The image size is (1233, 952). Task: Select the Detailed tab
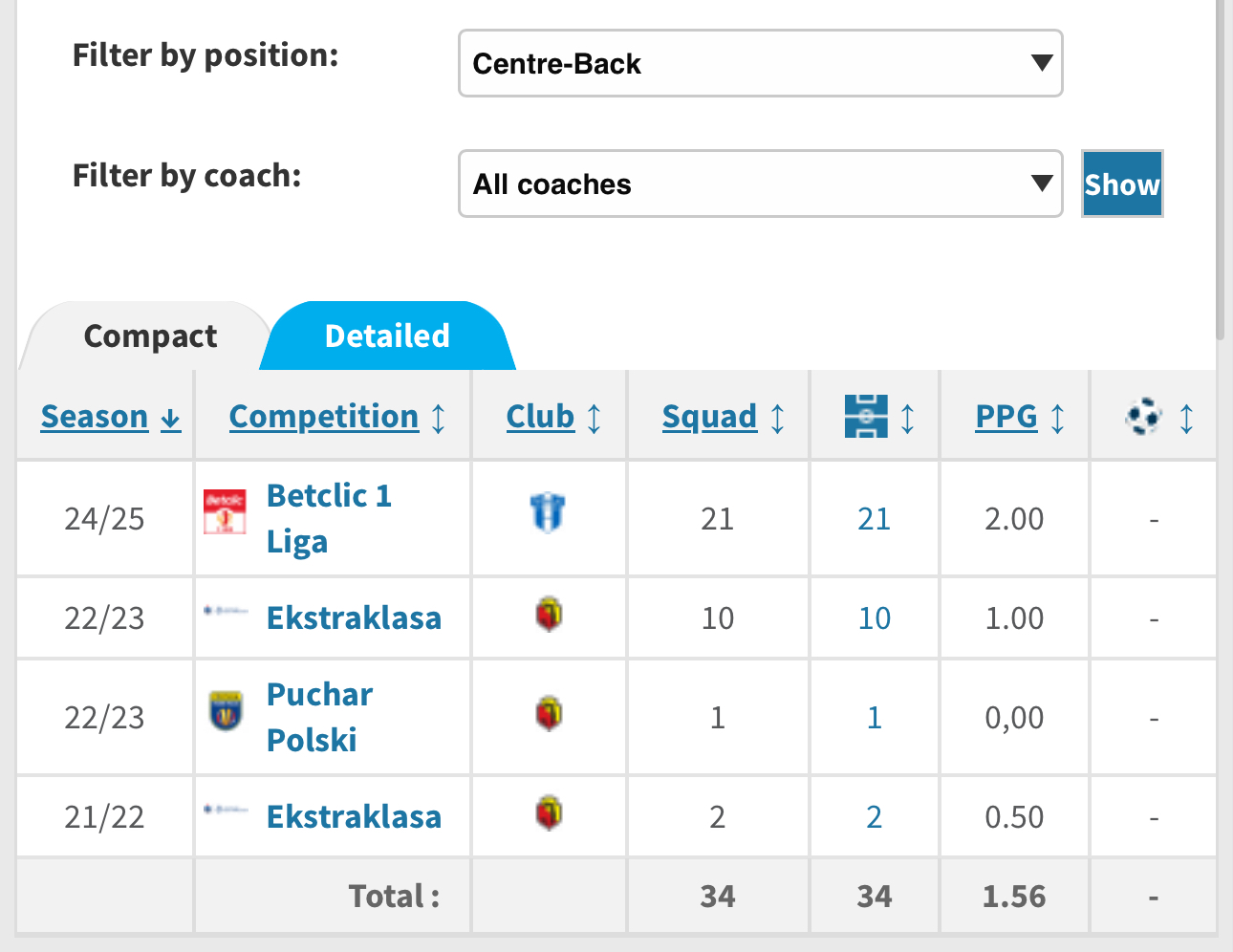pos(387,336)
